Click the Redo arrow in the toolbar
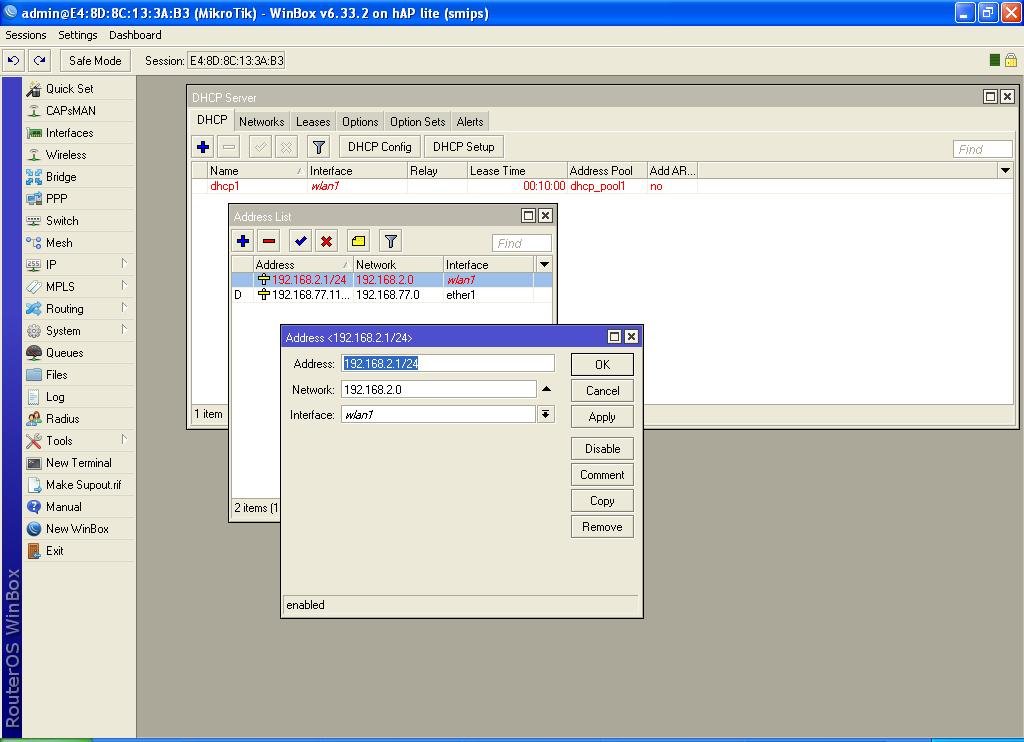The image size is (1024, 742). (x=39, y=61)
